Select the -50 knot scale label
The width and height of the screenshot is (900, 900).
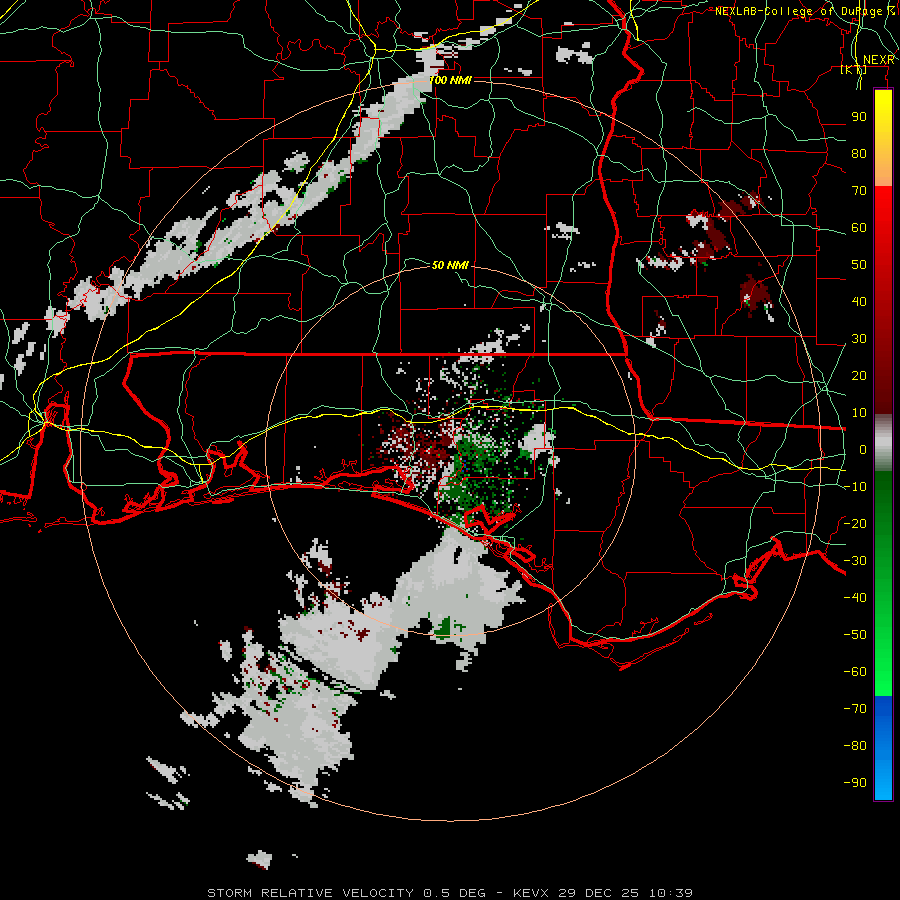855,634
